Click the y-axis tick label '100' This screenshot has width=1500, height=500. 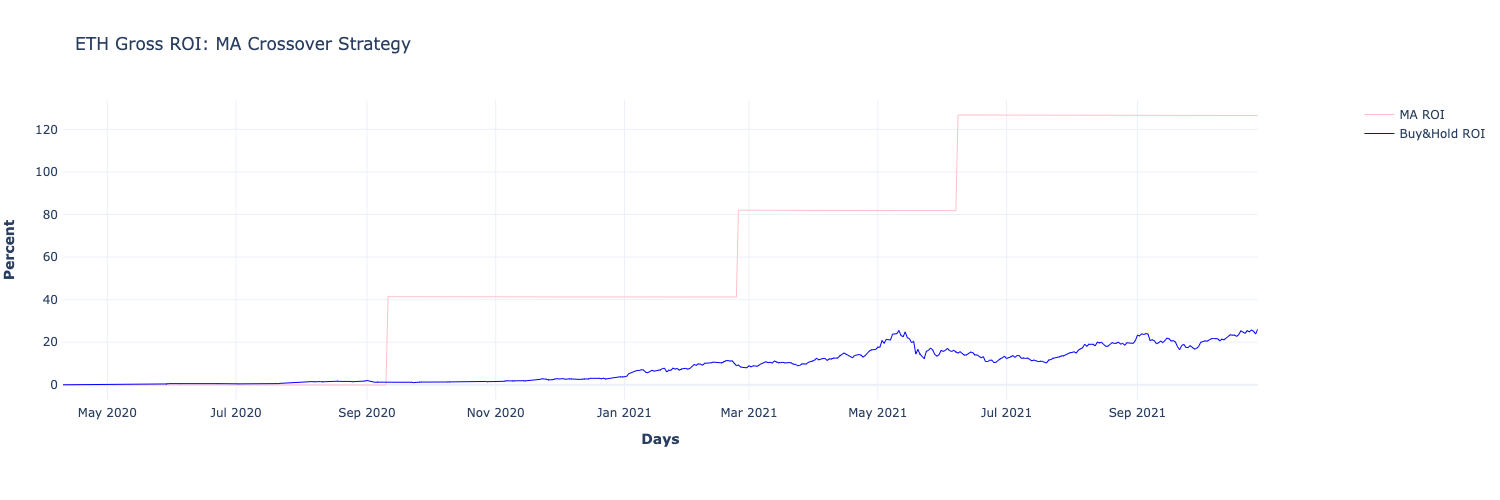[x=47, y=172]
